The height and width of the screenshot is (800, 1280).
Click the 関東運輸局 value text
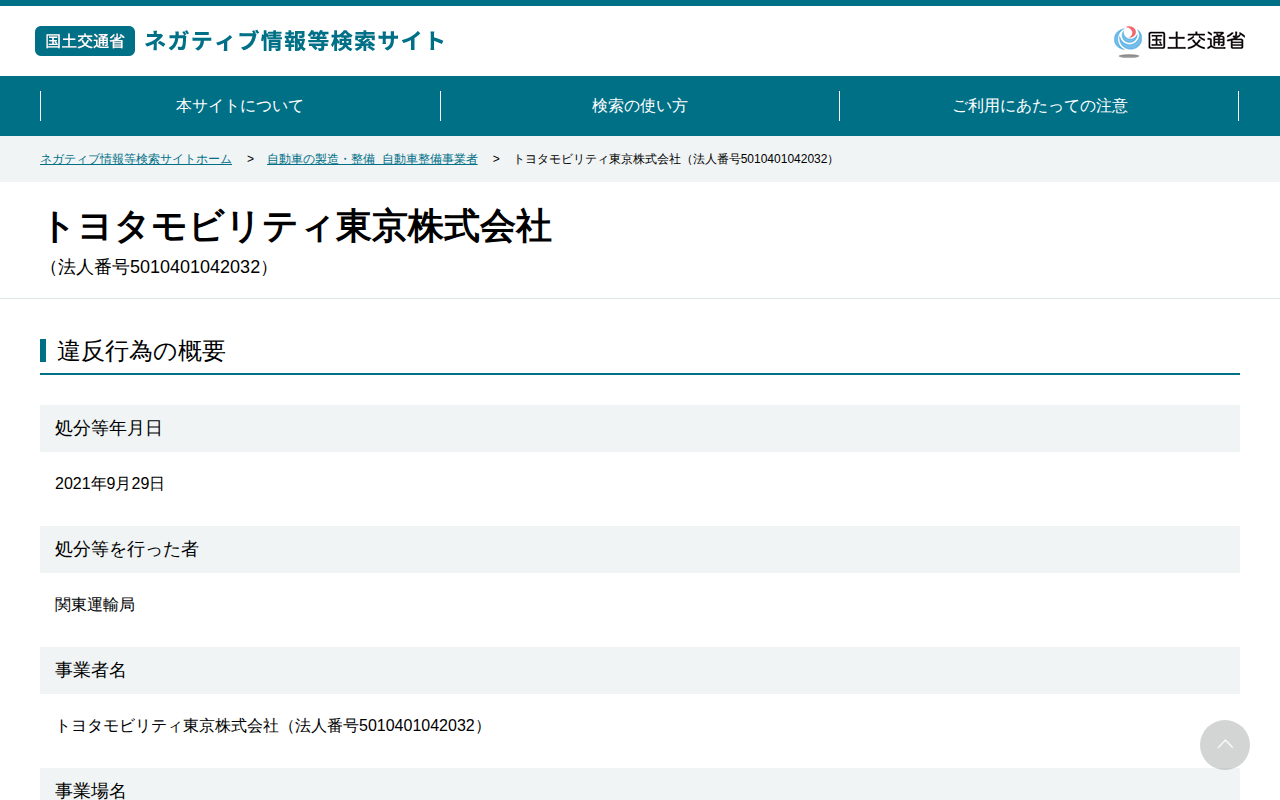point(95,605)
